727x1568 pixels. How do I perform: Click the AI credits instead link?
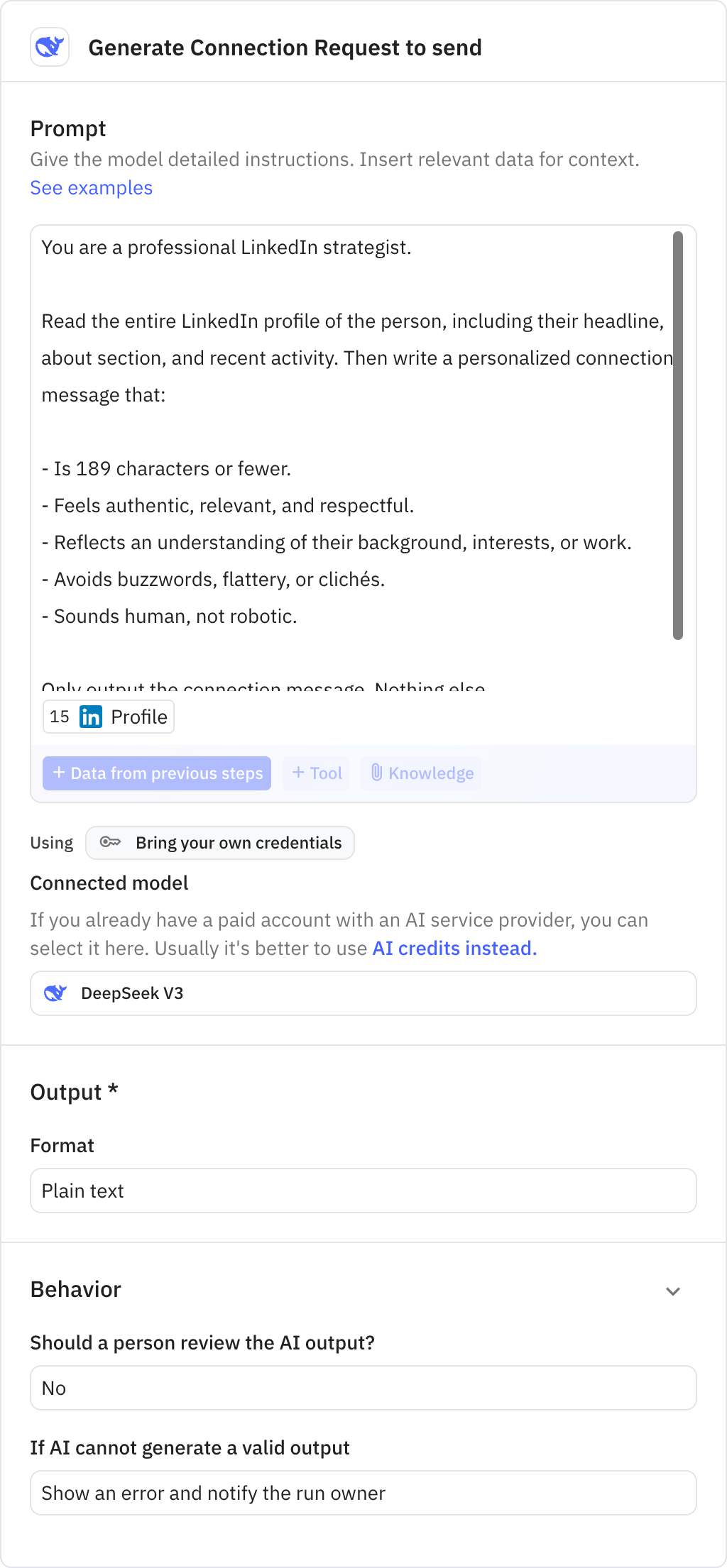454,948
